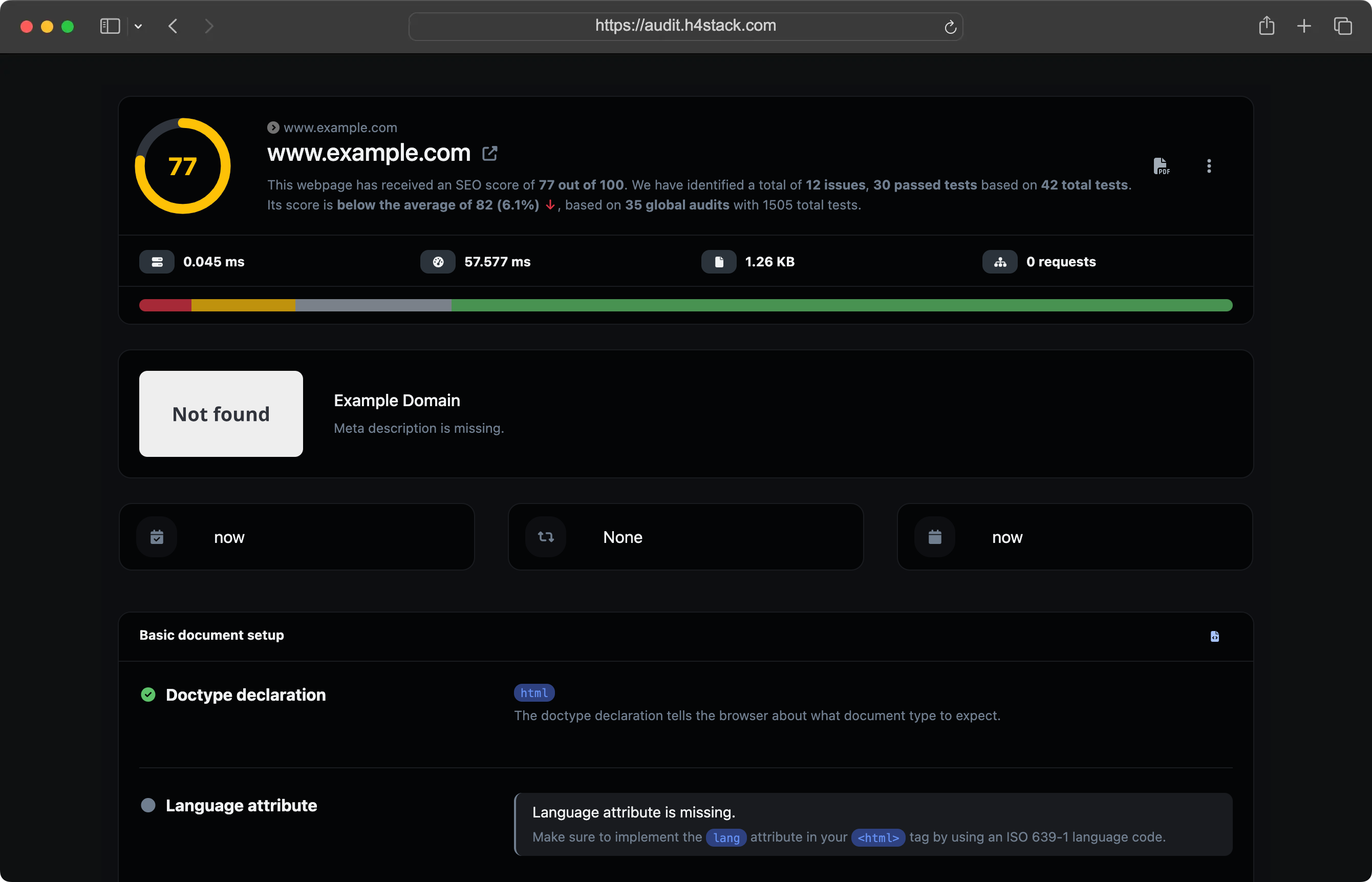This screenshot has width=1372, height=882.
Task: Click the 77 SEO score gauge
Action: [182, 165]
